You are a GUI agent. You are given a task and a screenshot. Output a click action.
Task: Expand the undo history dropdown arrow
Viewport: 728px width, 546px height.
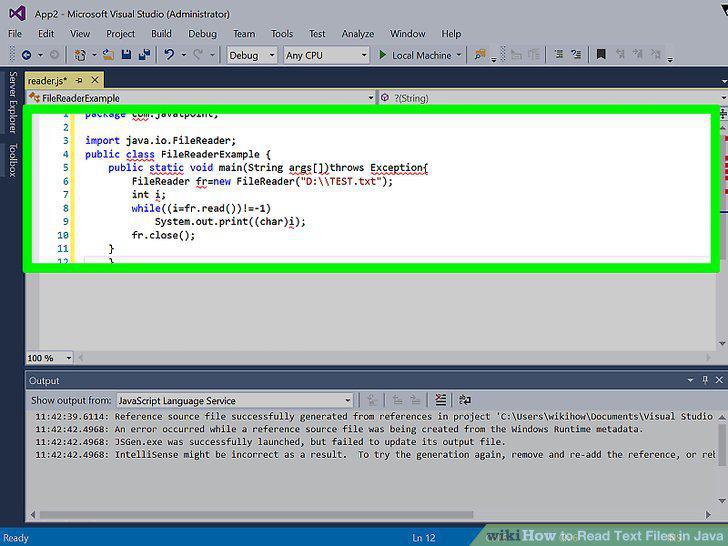(184, 55)
